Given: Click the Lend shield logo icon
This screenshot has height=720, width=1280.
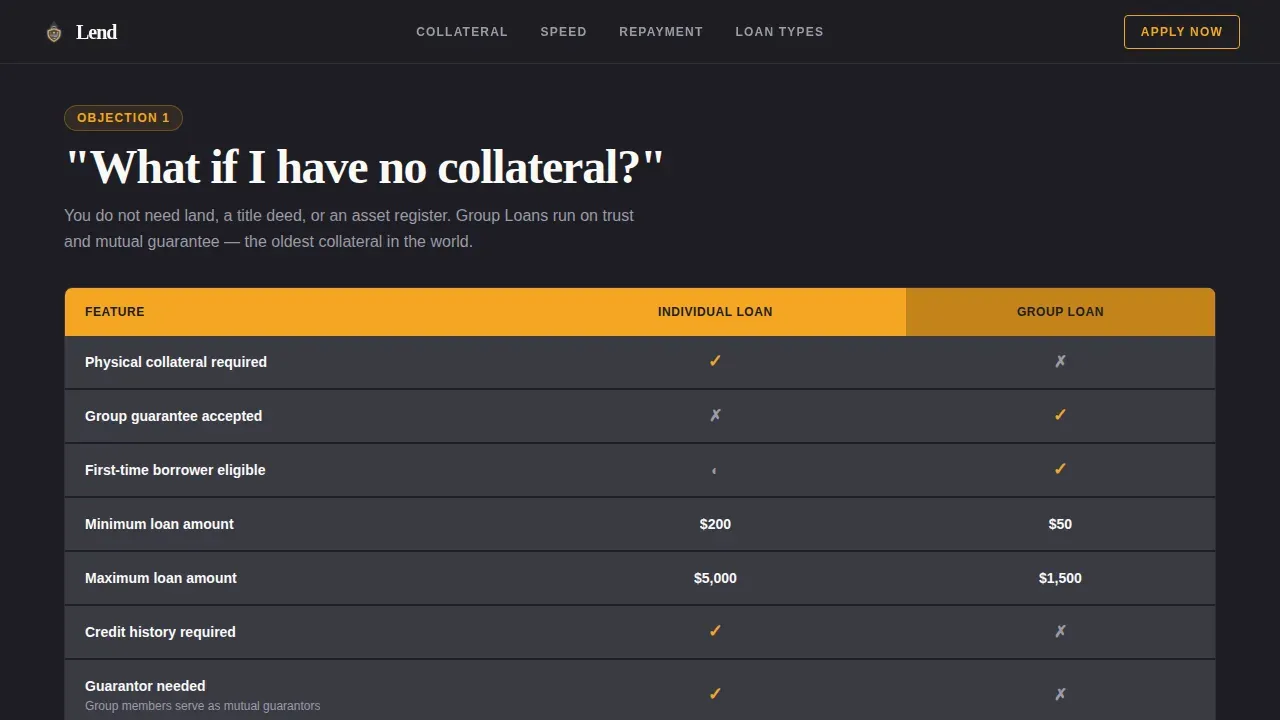Looking at the screenshot, I should [x=54, y=32].
